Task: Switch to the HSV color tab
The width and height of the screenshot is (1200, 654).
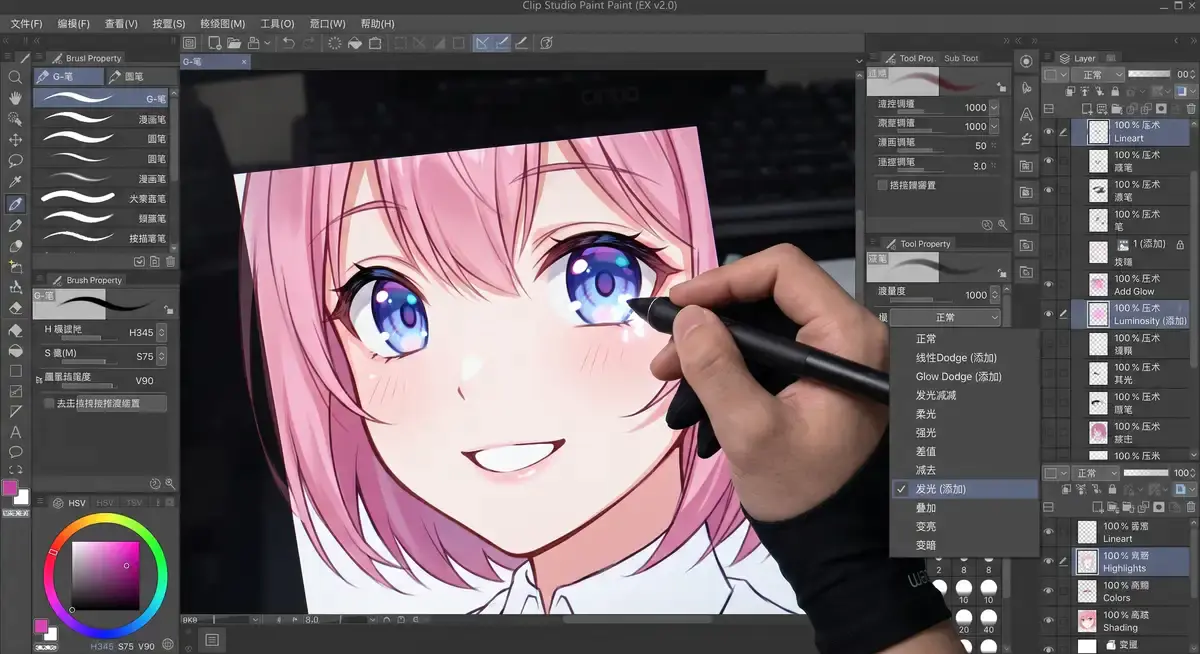Action: point(72,502)
